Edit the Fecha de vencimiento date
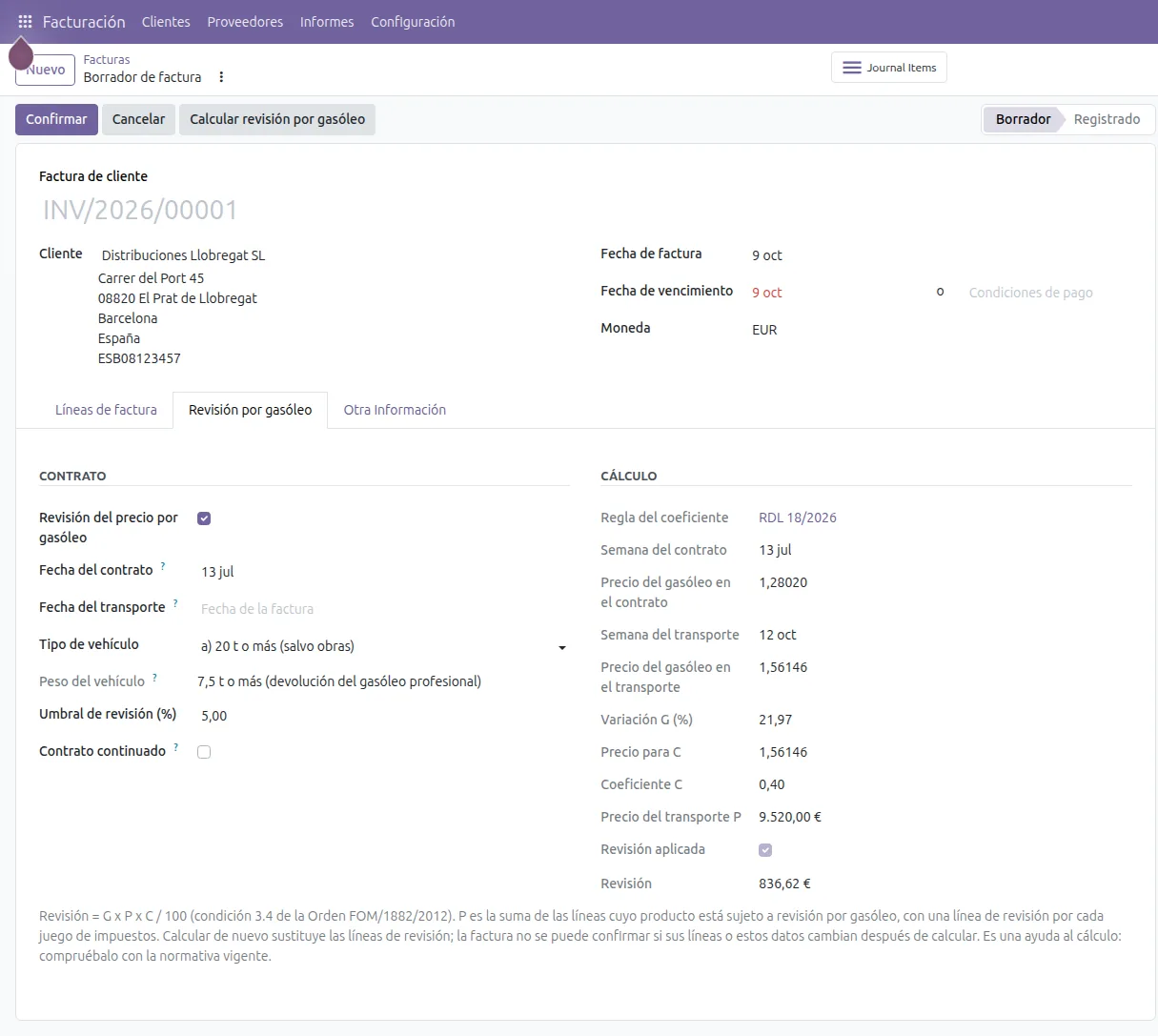The image size is (1158, 1036). [x=767, y=293]
